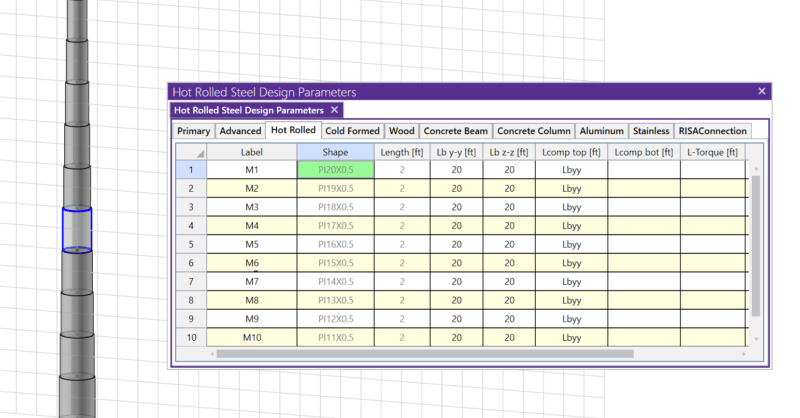This screenshot has height=418, width=800.
Task: Click the Shape column header
Action: [x=335, y=152]
